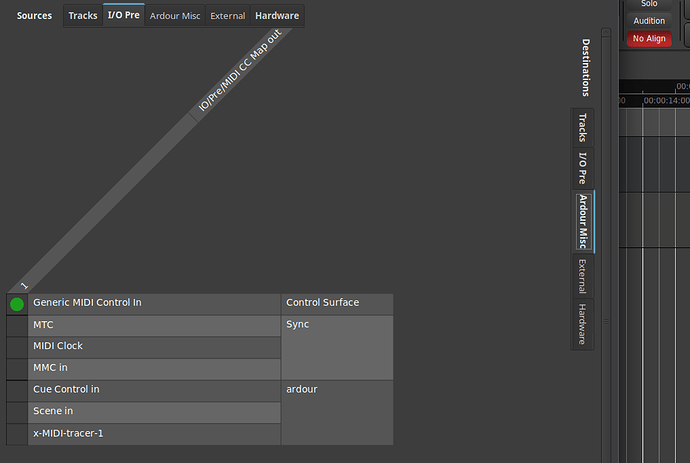Enable the MMC in connection cell
Viewport: 690px width, 463px height.
[x=17, y=369]
